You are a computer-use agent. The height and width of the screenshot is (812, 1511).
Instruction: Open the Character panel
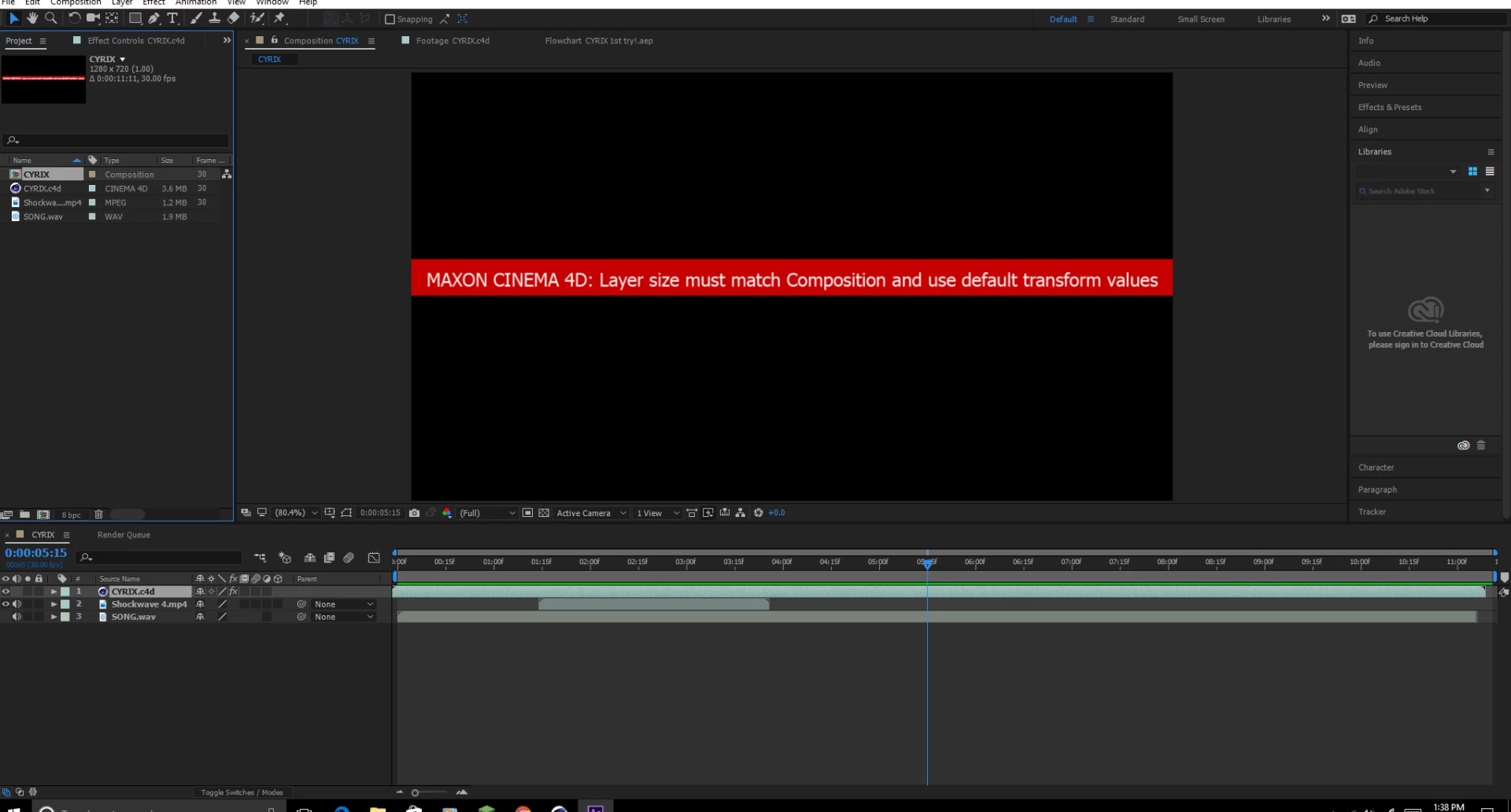(1376, 467)
